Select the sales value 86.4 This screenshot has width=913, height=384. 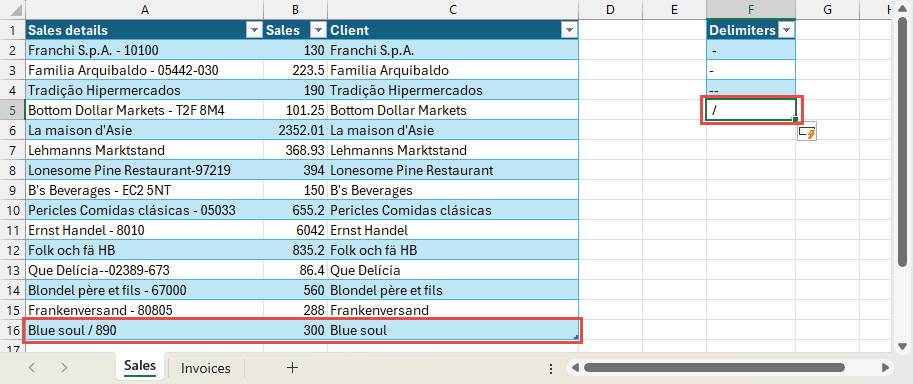(x=295, y=270)
